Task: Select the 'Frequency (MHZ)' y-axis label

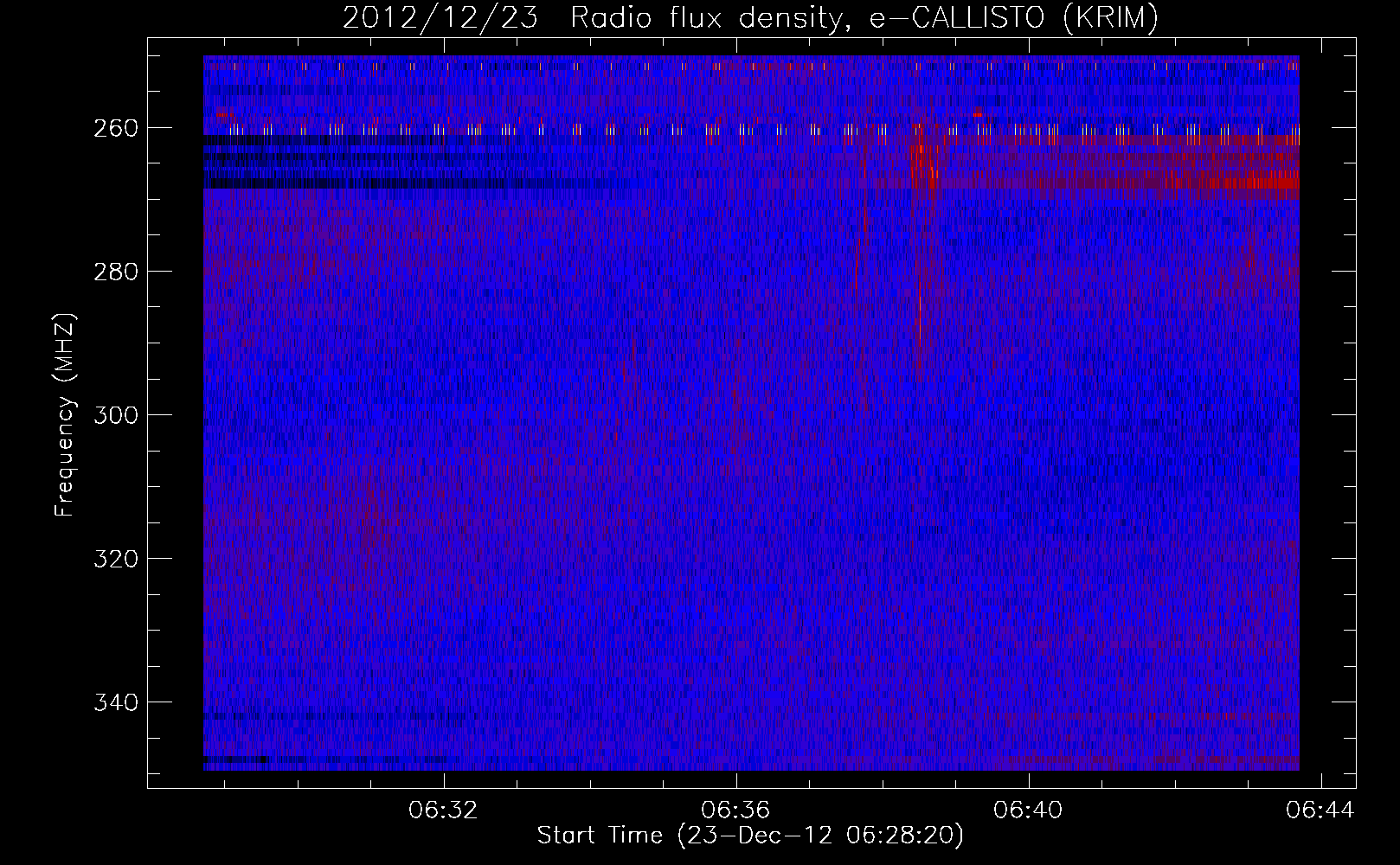Action: coord(66,415)
